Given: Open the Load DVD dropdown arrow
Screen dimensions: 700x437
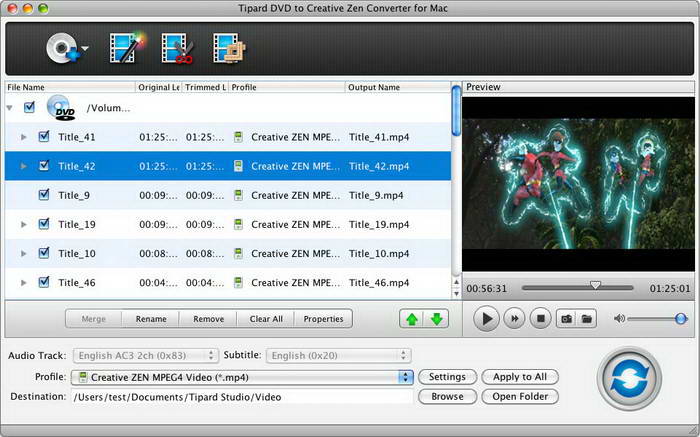Looking at the screenshot, I should click(85, 48).
